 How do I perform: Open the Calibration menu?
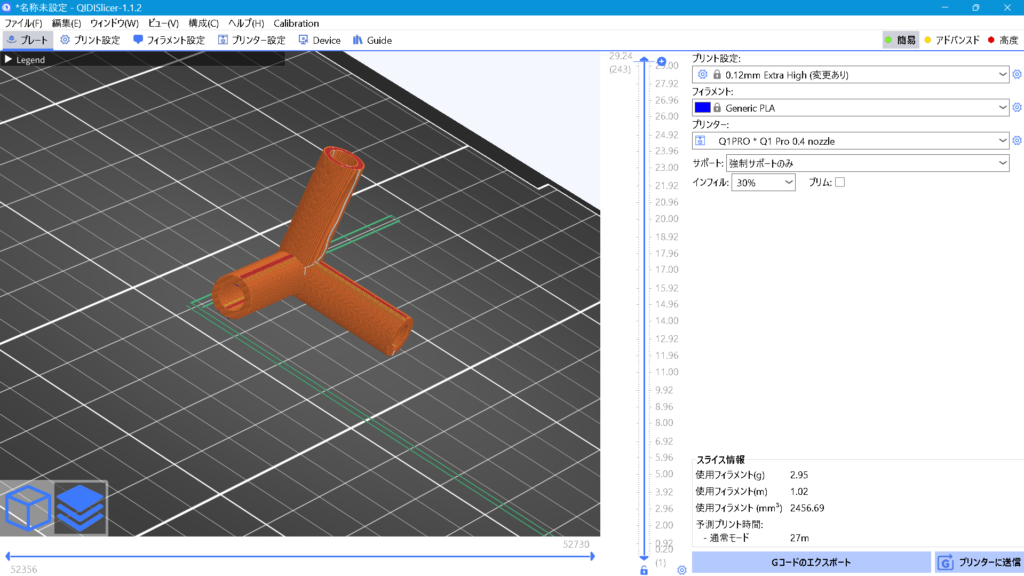click(296, 23)
